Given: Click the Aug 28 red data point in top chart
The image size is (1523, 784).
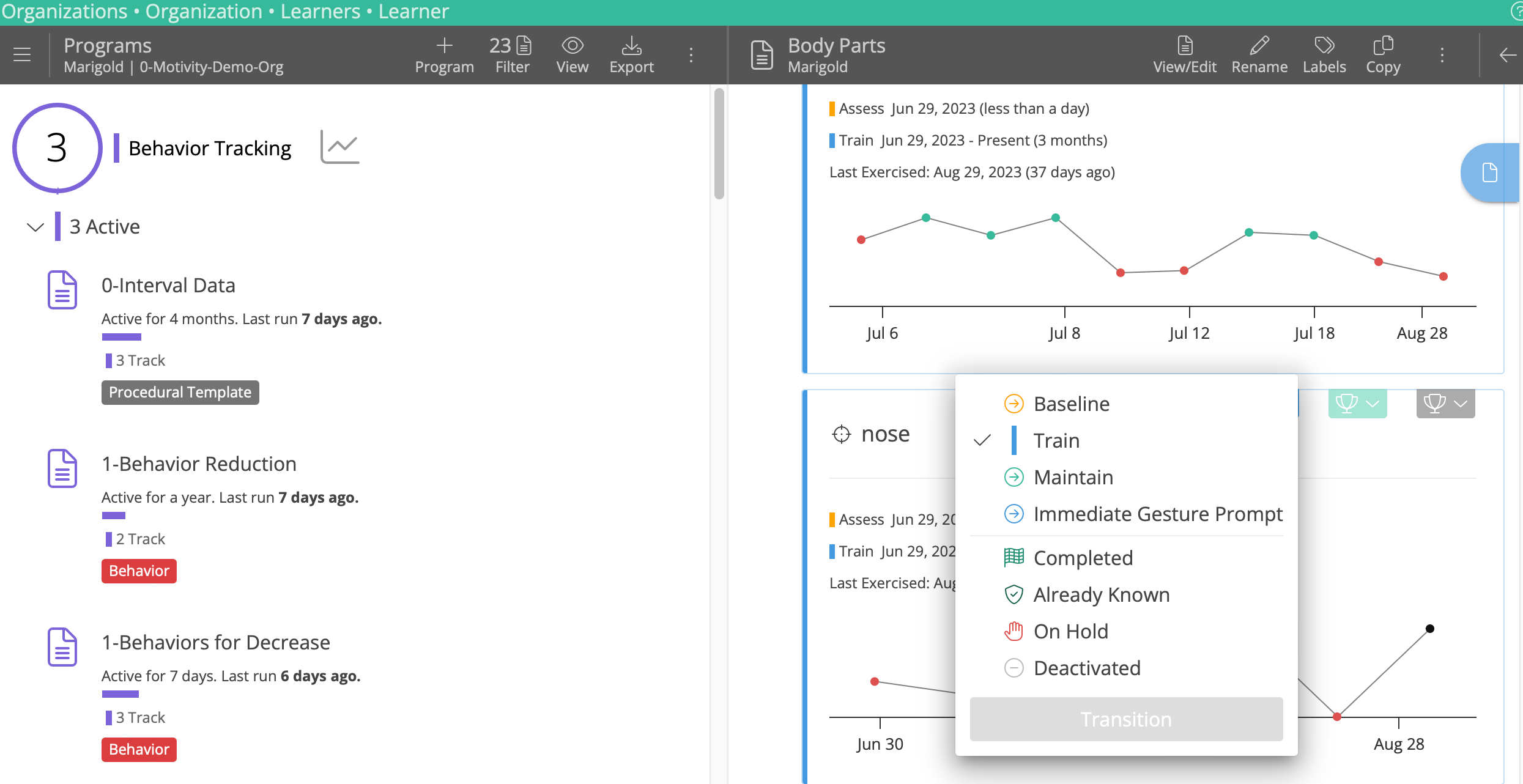Looking at the screenshot, I should coord(1443,276).
